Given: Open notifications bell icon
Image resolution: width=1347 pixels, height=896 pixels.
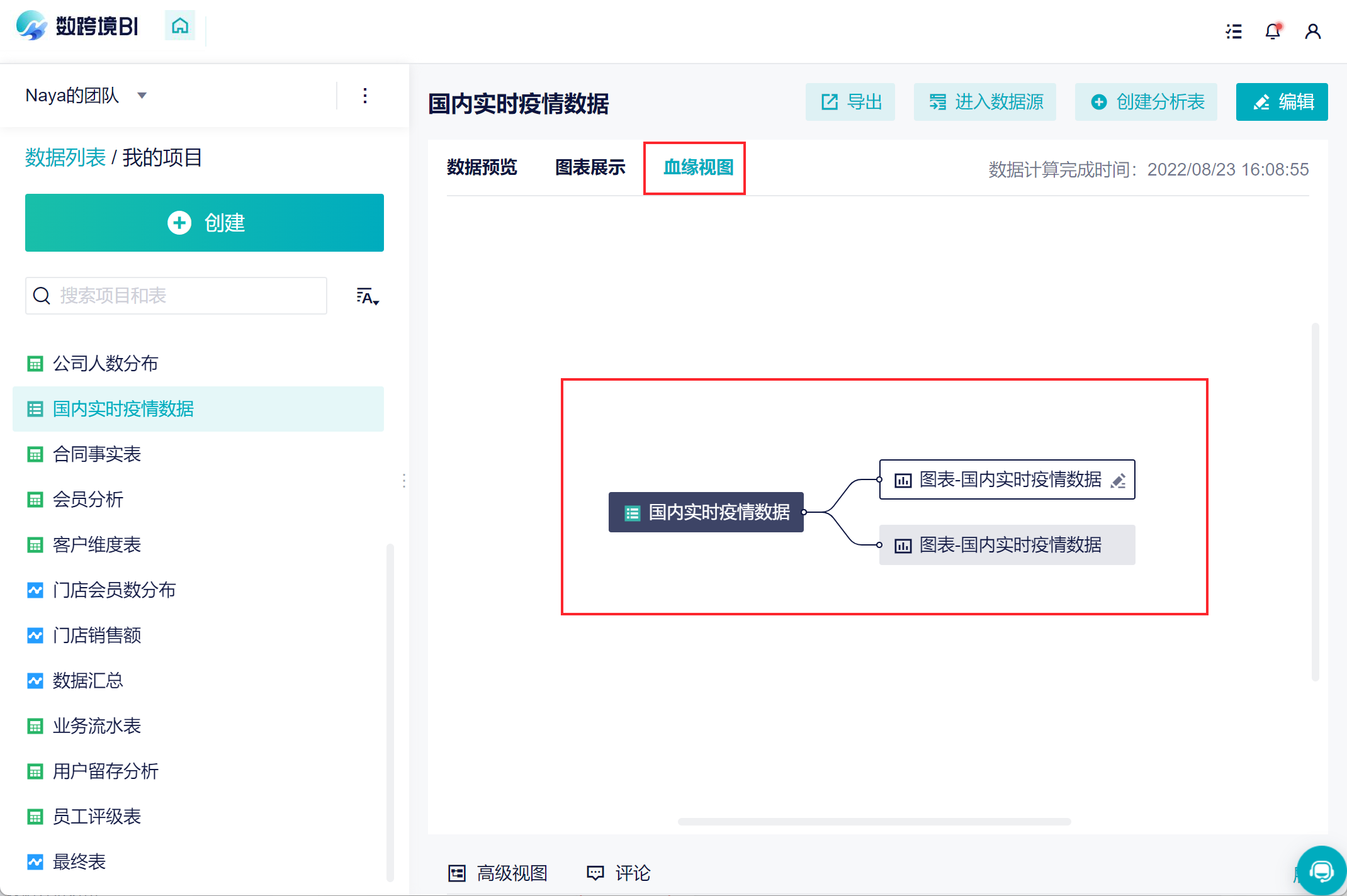Looking at the screenshot, I should click(x=1273, y=31).
